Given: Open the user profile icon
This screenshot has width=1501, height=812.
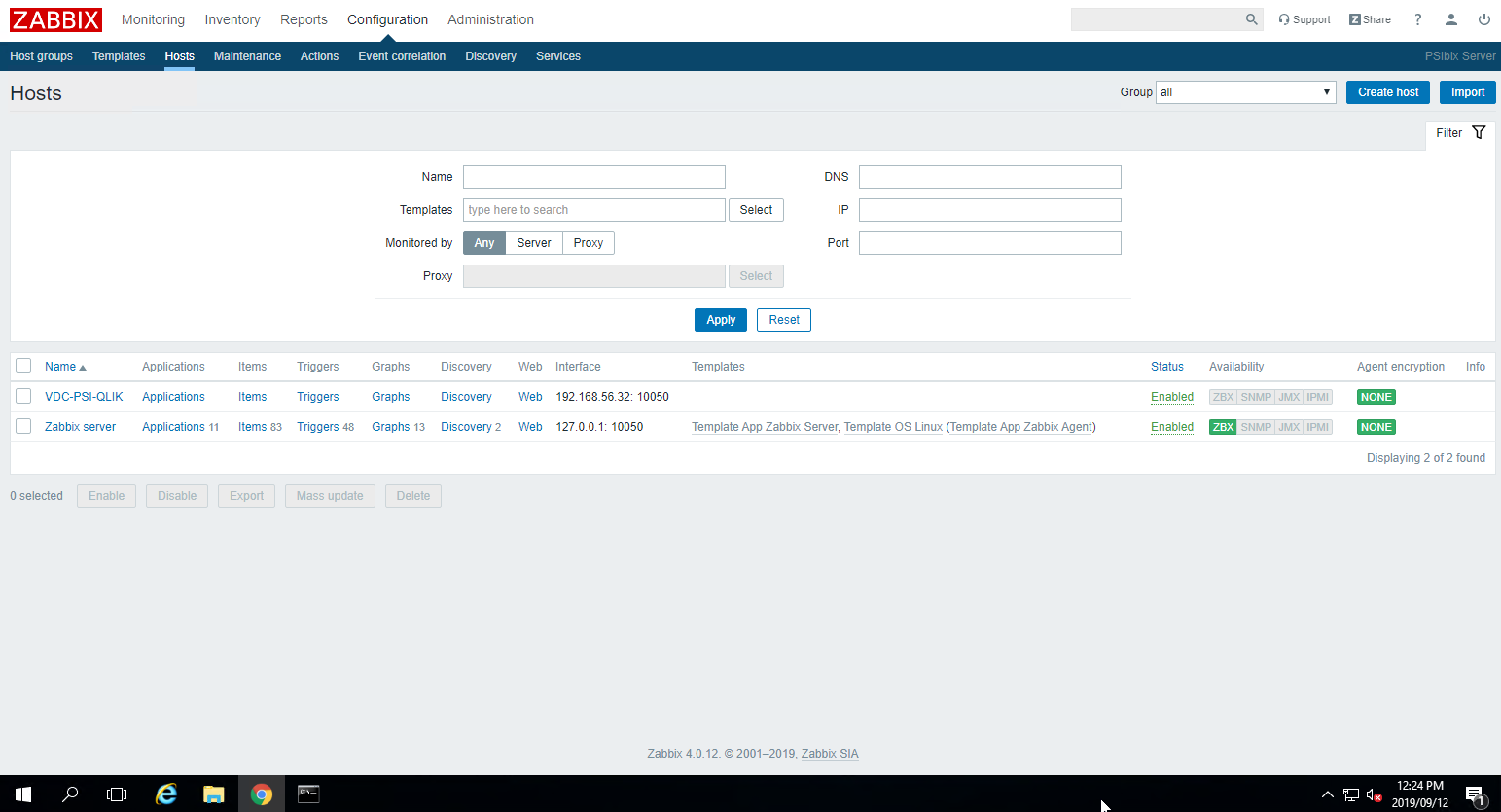Looking at the screenshot, I should click(x=1451, y=19).
